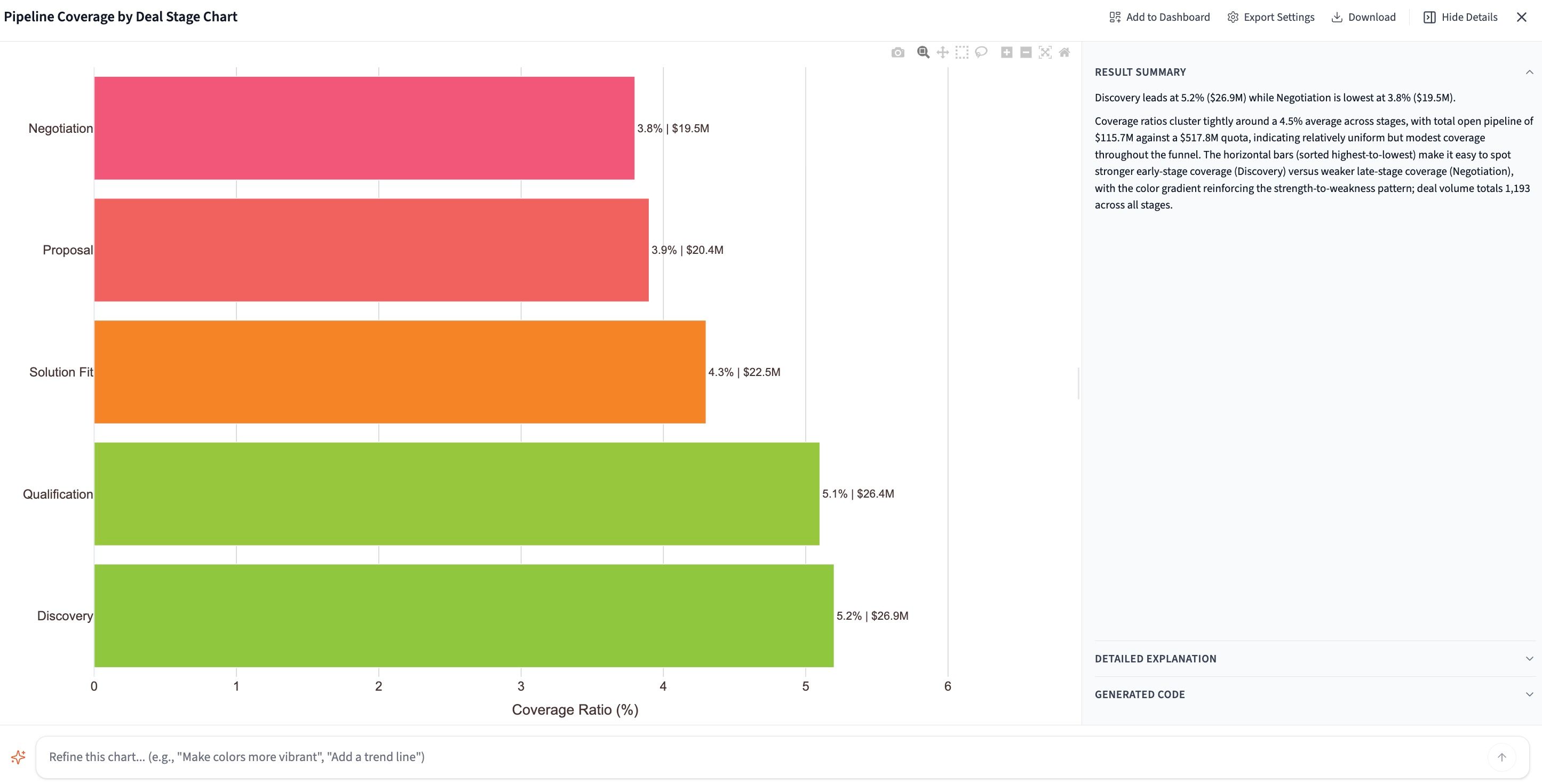Select the Zoom magnifier tool
1542x784 pixels.
coord(923,53)
